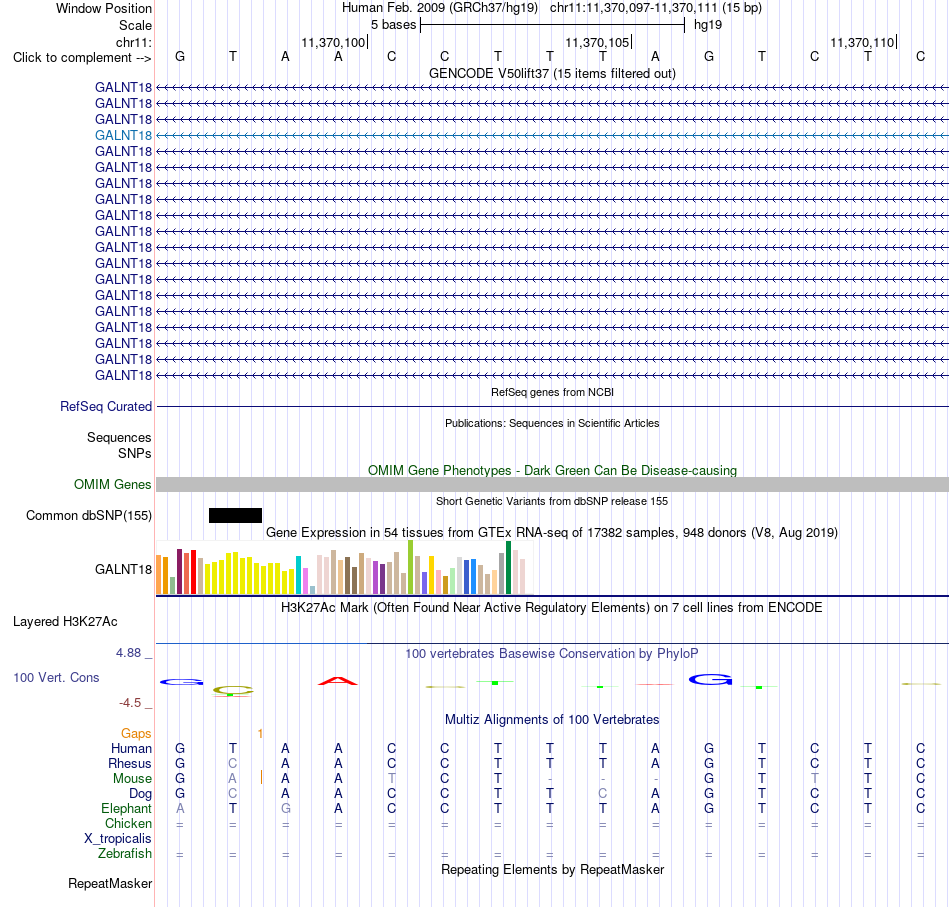This screenshot has width=950, height=907.
Task: Click the RefSeq Curated track label
Action: click(x=105, y=407)
